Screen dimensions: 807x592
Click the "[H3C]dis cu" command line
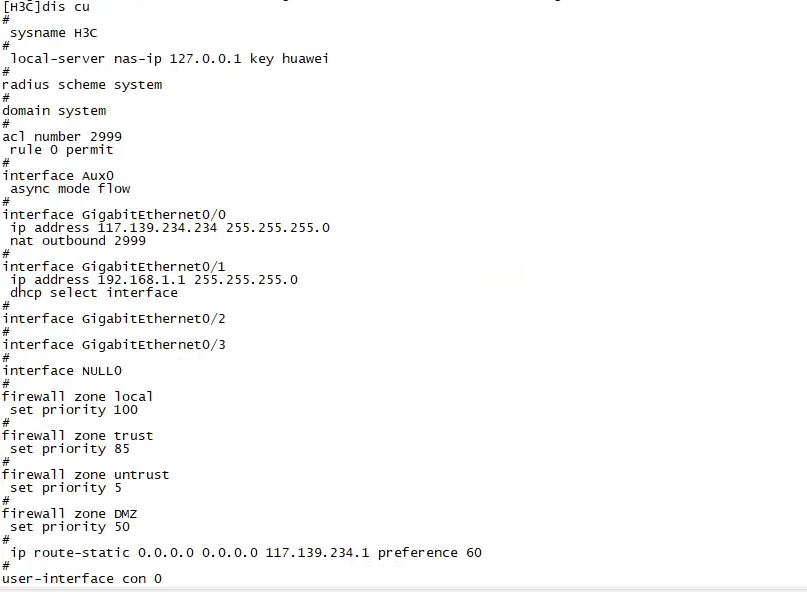[46, 7]
